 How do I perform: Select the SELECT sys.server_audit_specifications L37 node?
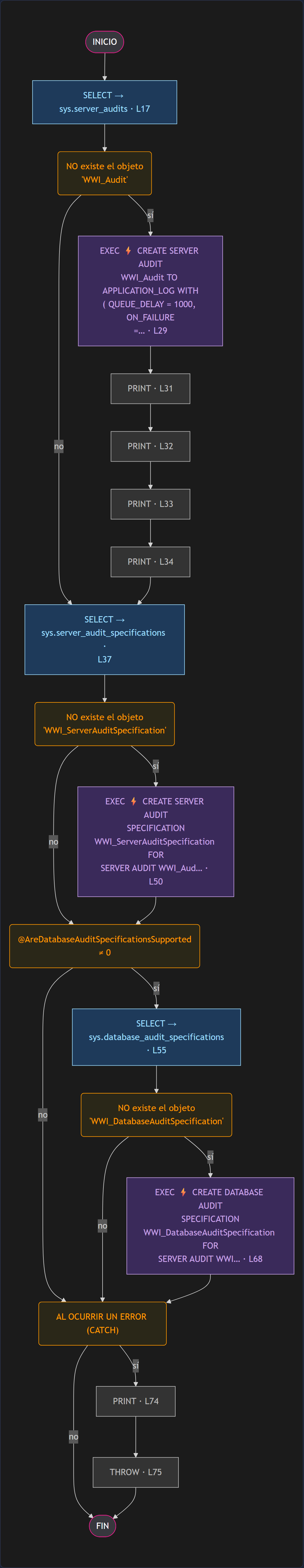(105, 639)
